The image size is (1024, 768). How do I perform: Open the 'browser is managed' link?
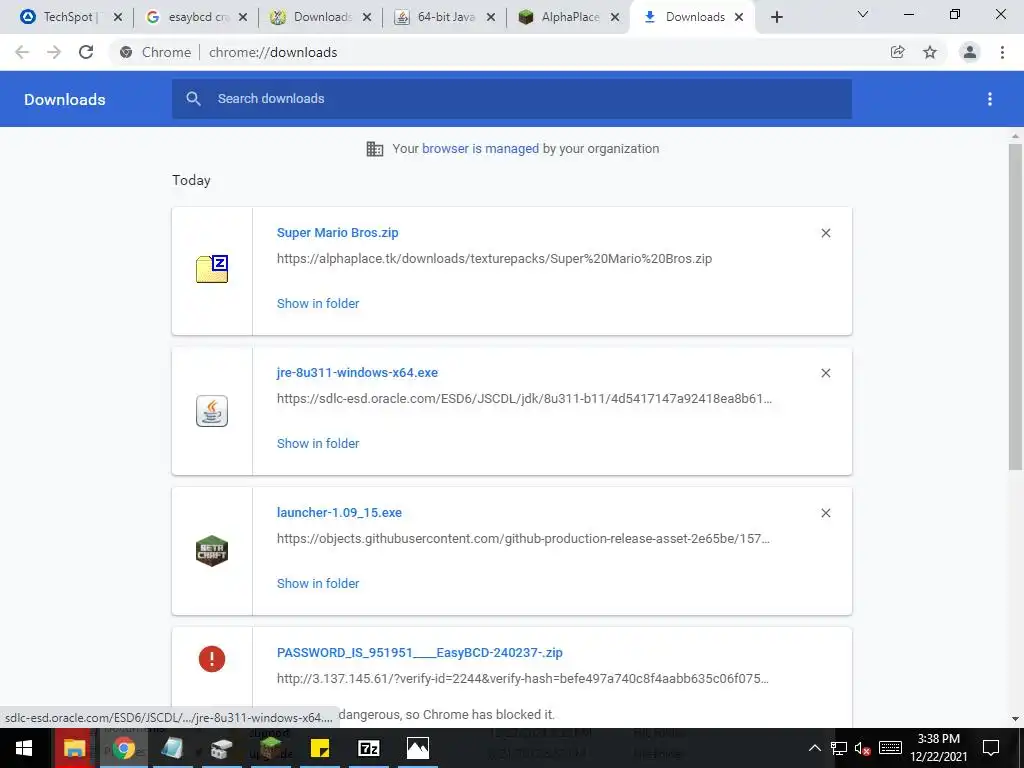[x=481, y=149]
